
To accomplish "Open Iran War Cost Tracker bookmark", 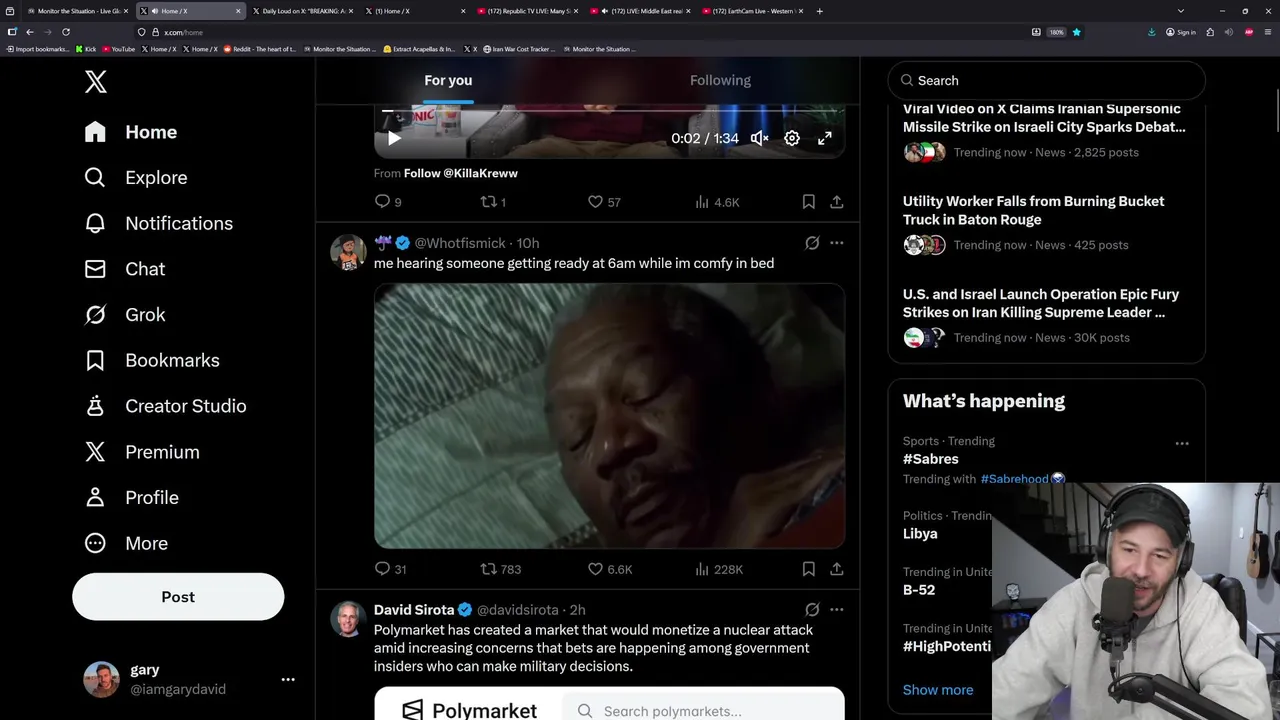I will pos(519,49).
